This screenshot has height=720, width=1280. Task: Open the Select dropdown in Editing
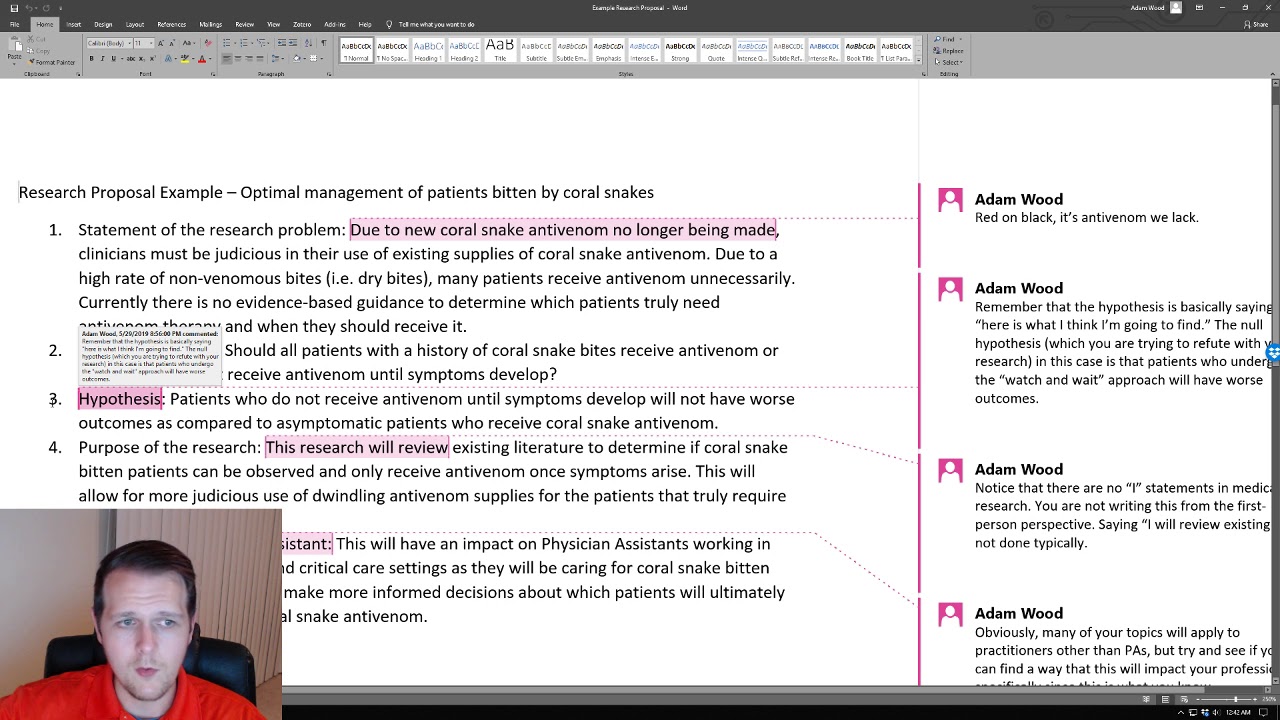click(x=949, y=62)
